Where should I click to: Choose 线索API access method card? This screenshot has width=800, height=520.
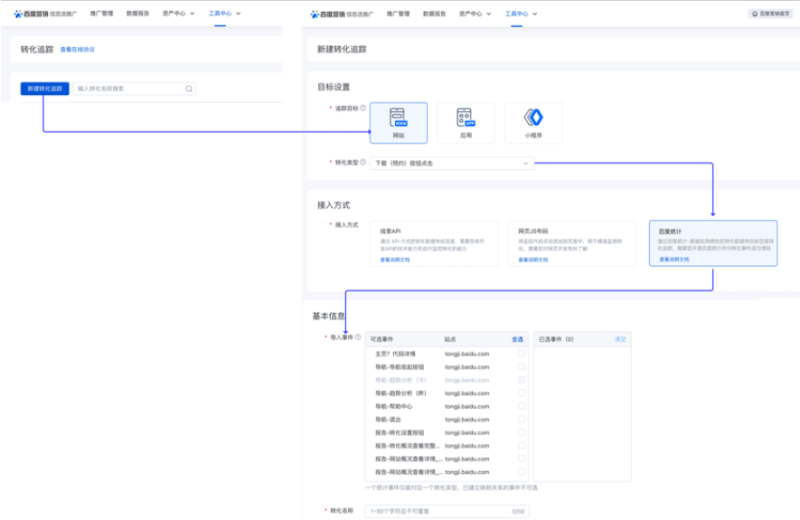tap(434, 243)
